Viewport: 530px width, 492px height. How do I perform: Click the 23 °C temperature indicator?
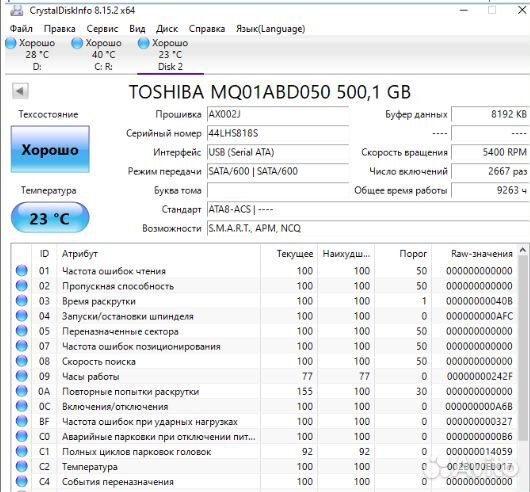click(x=50, y=218)
